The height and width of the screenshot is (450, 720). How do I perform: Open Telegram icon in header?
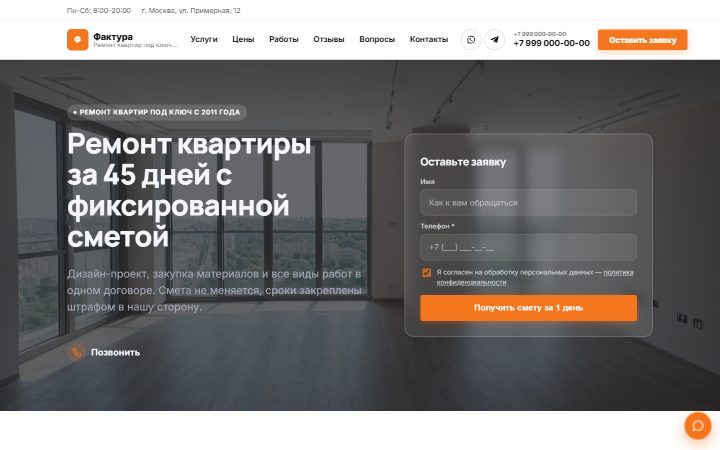tap(495, 40)
